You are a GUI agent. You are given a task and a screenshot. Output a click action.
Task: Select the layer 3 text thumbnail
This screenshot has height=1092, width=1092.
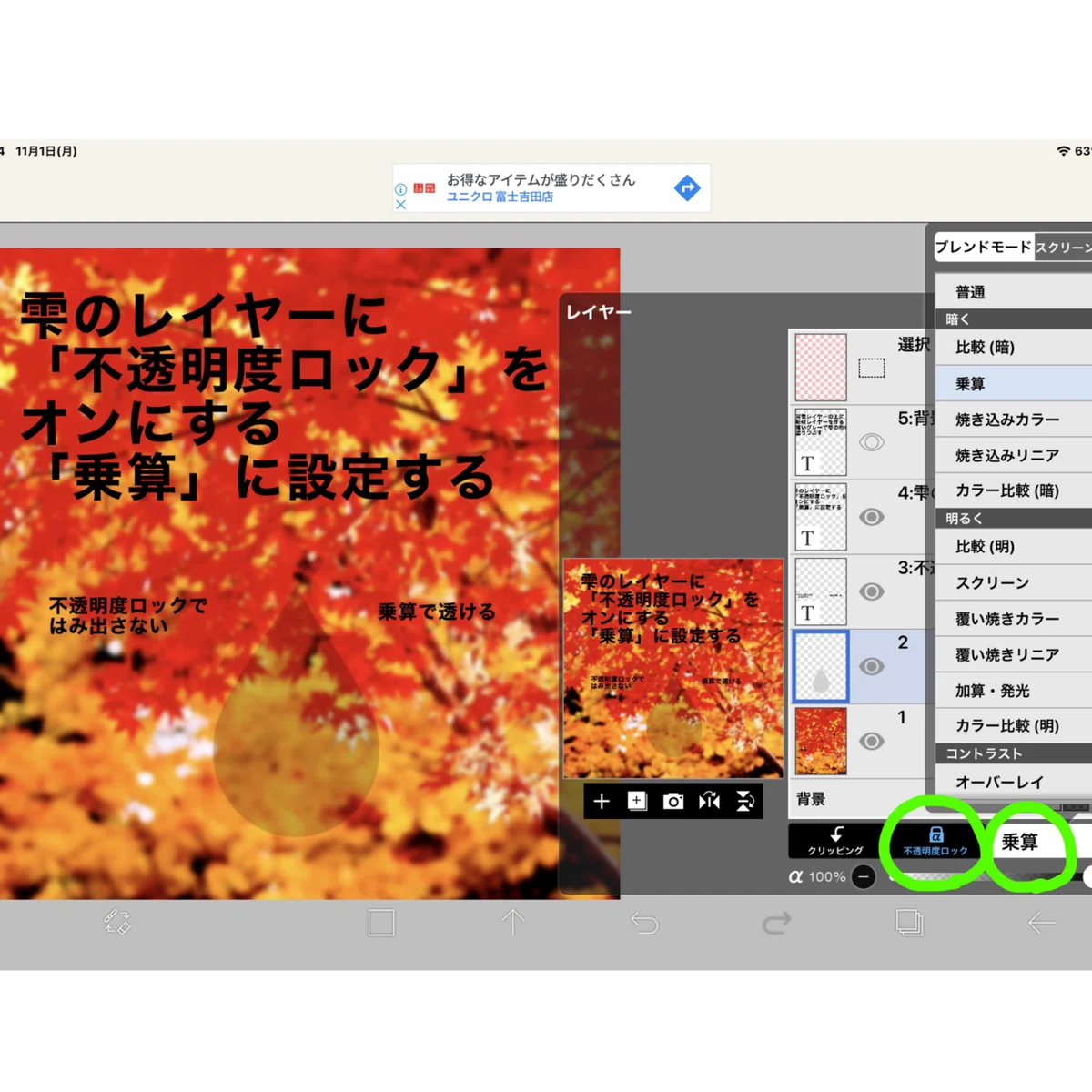tap(821, 591)
